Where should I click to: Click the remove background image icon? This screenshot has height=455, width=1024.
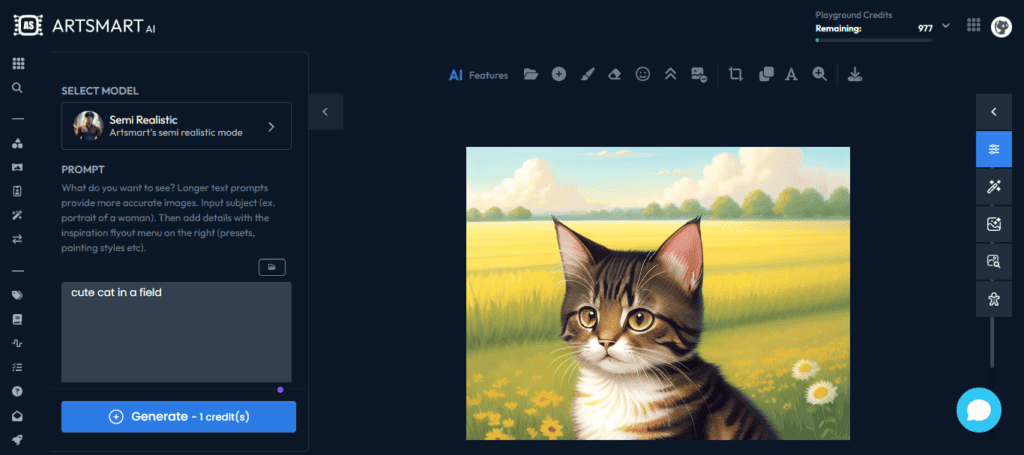(x=699, y=74)
